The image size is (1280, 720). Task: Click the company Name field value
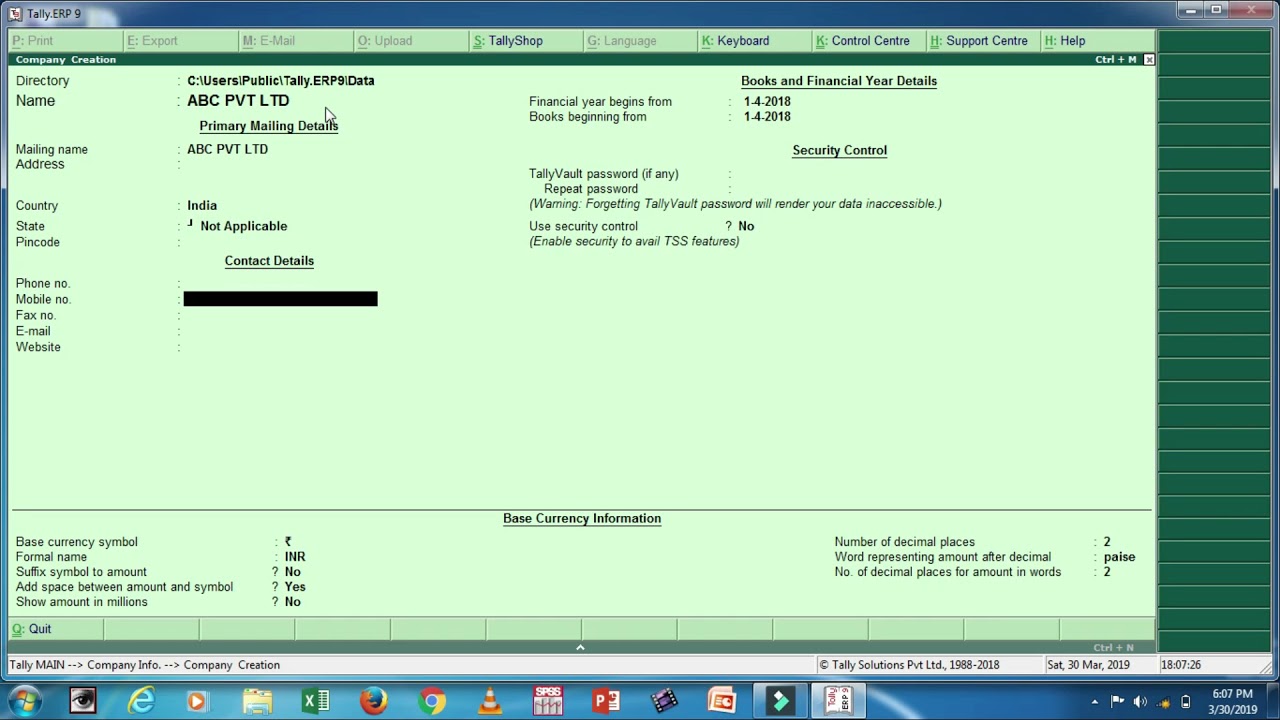coord(238,101)
